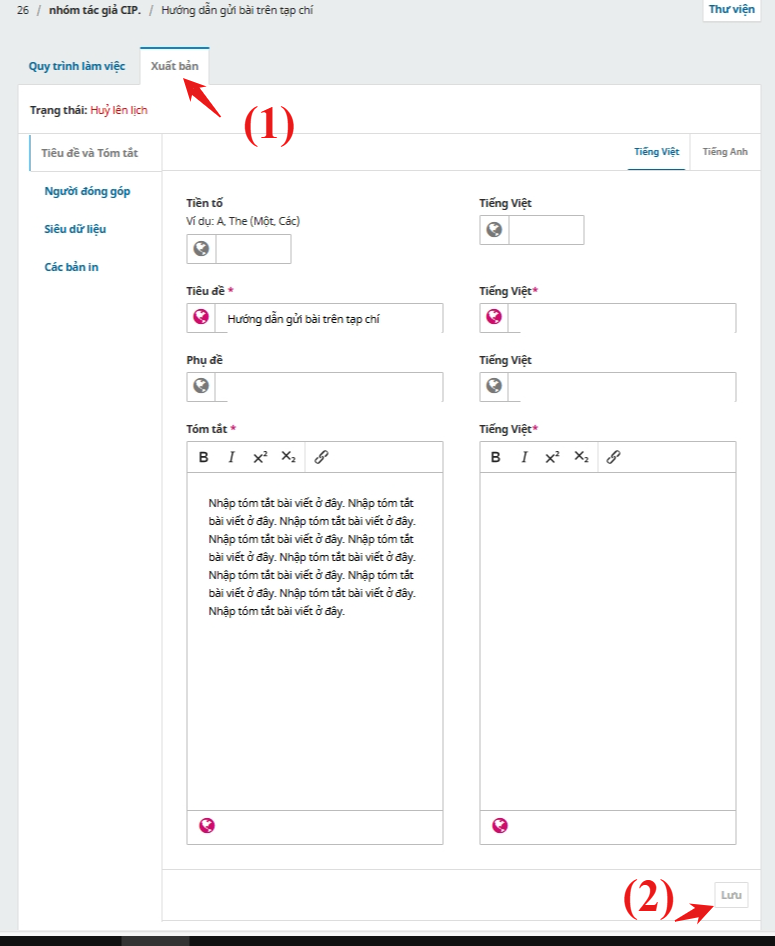
Task: Switch to Tiếng Việt language tab
Action: tap(656, 152)
